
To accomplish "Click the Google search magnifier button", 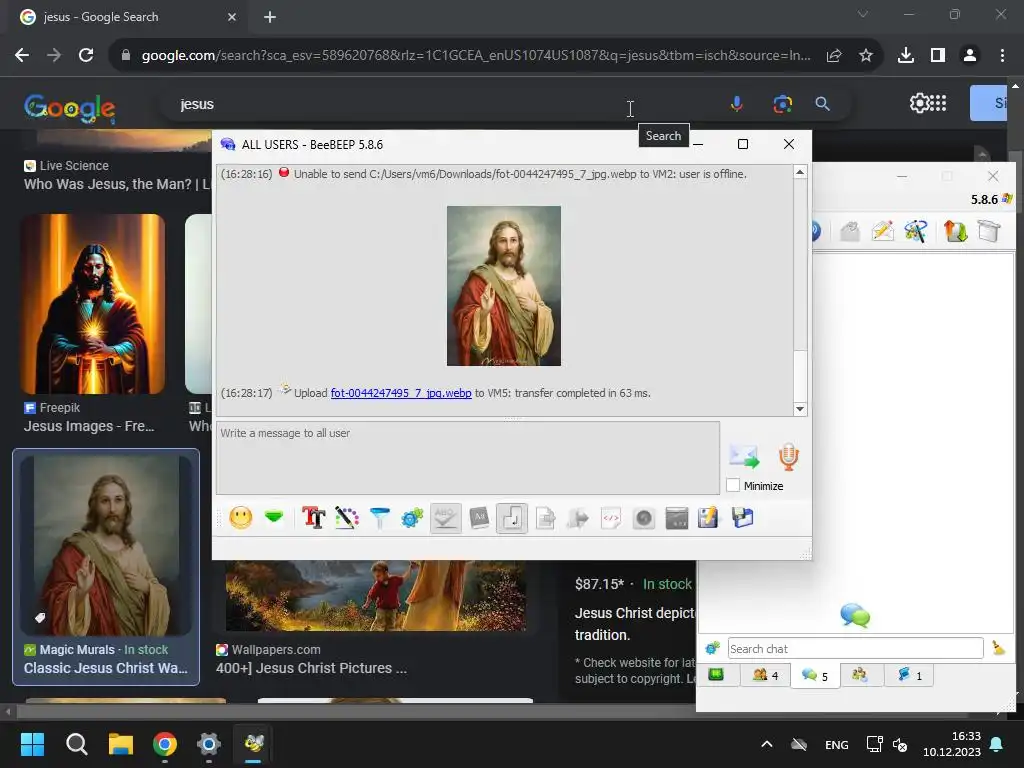I will pos(822,104).
